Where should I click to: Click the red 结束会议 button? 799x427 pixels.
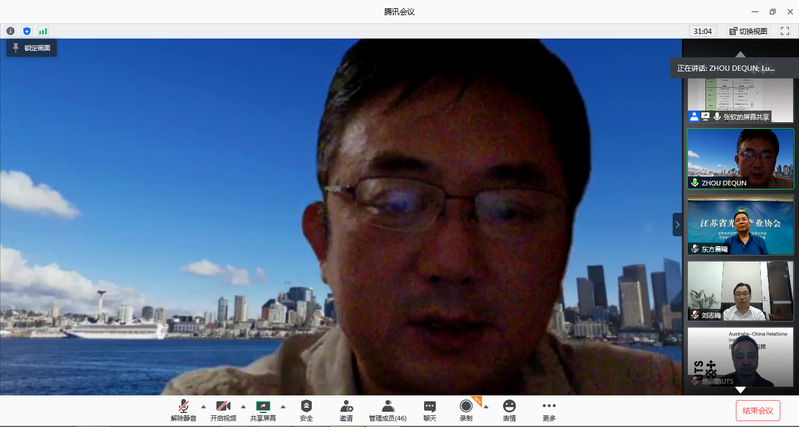coord(757,410)
